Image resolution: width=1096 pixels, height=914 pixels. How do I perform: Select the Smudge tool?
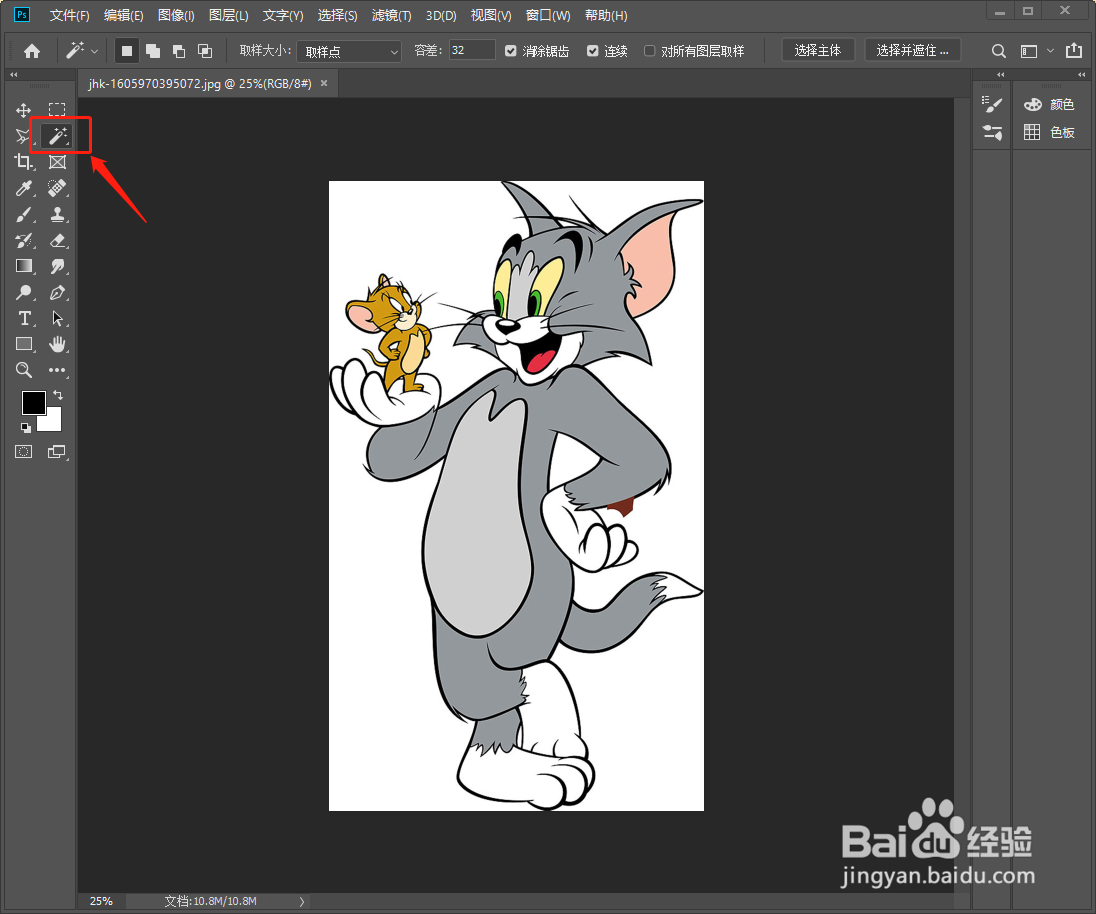[x=57, y=266]
